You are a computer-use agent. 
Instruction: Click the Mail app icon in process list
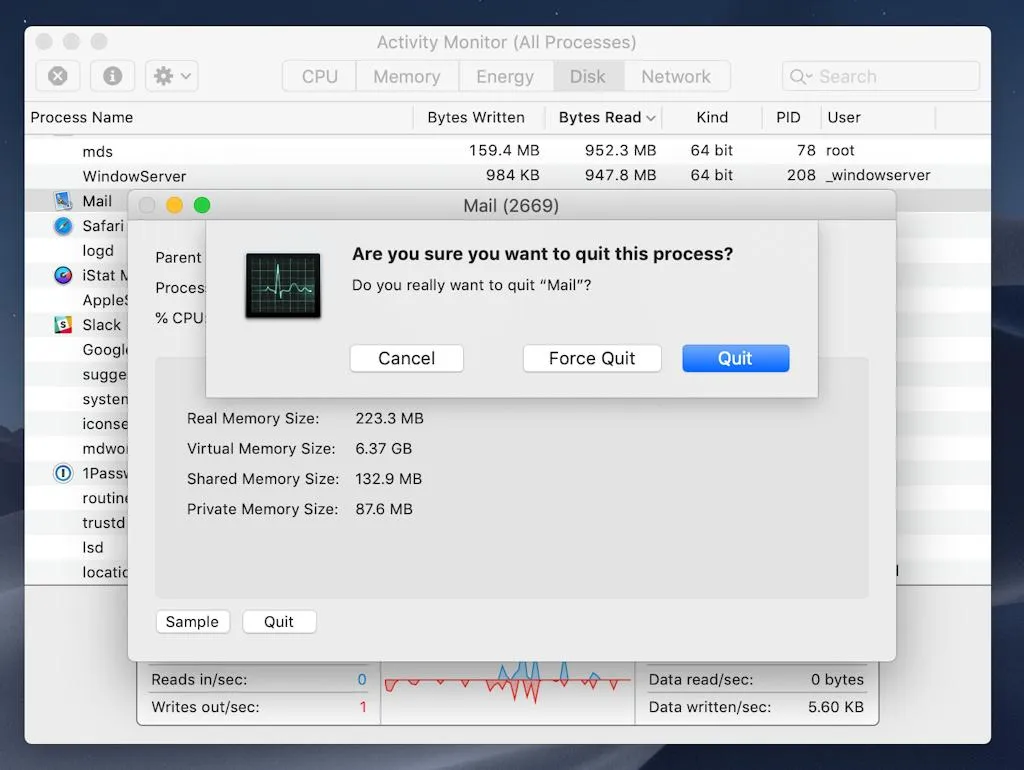click(63, 201)
